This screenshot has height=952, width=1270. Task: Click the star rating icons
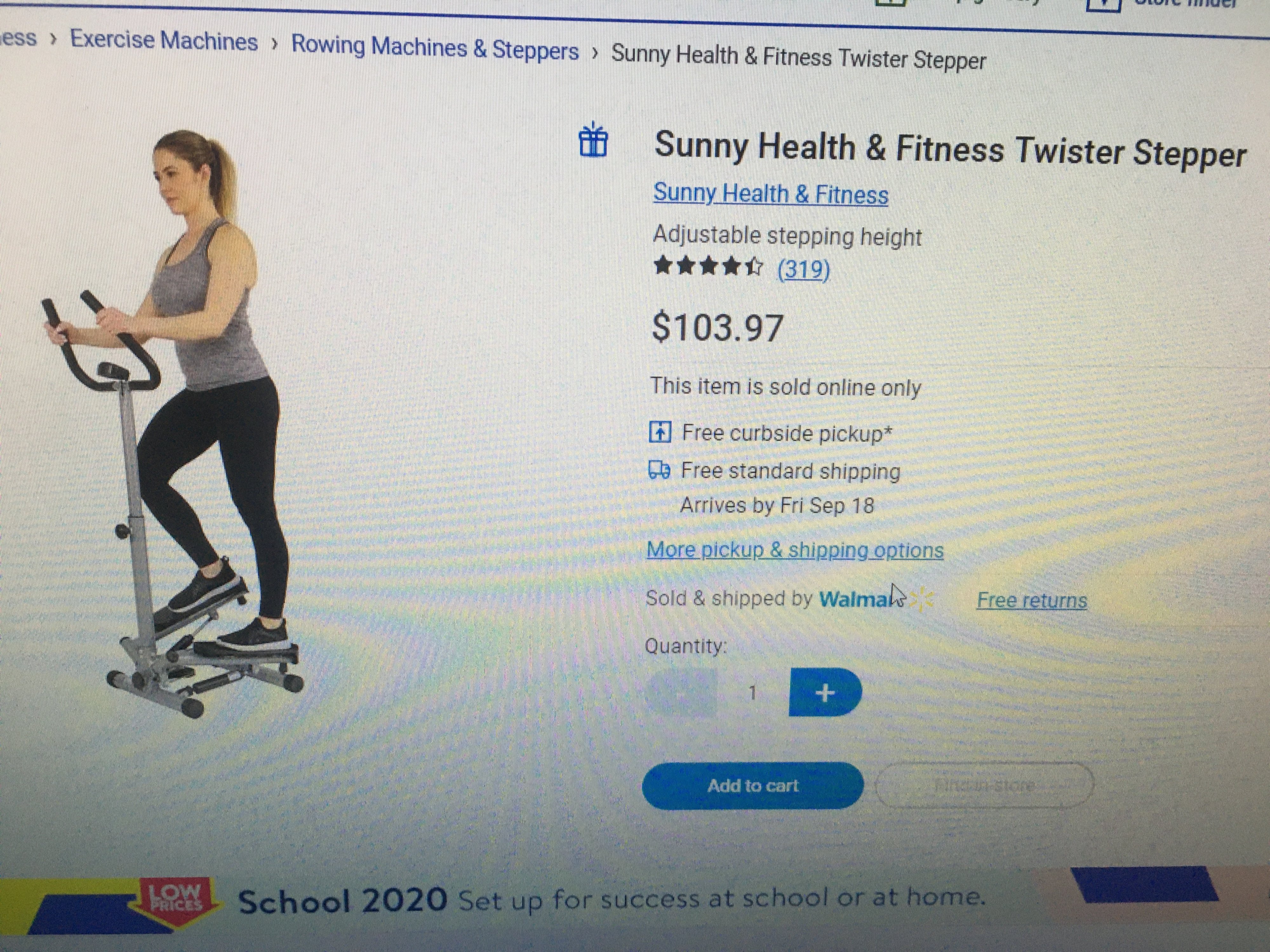pyautogui.click(x=709, y=267)
